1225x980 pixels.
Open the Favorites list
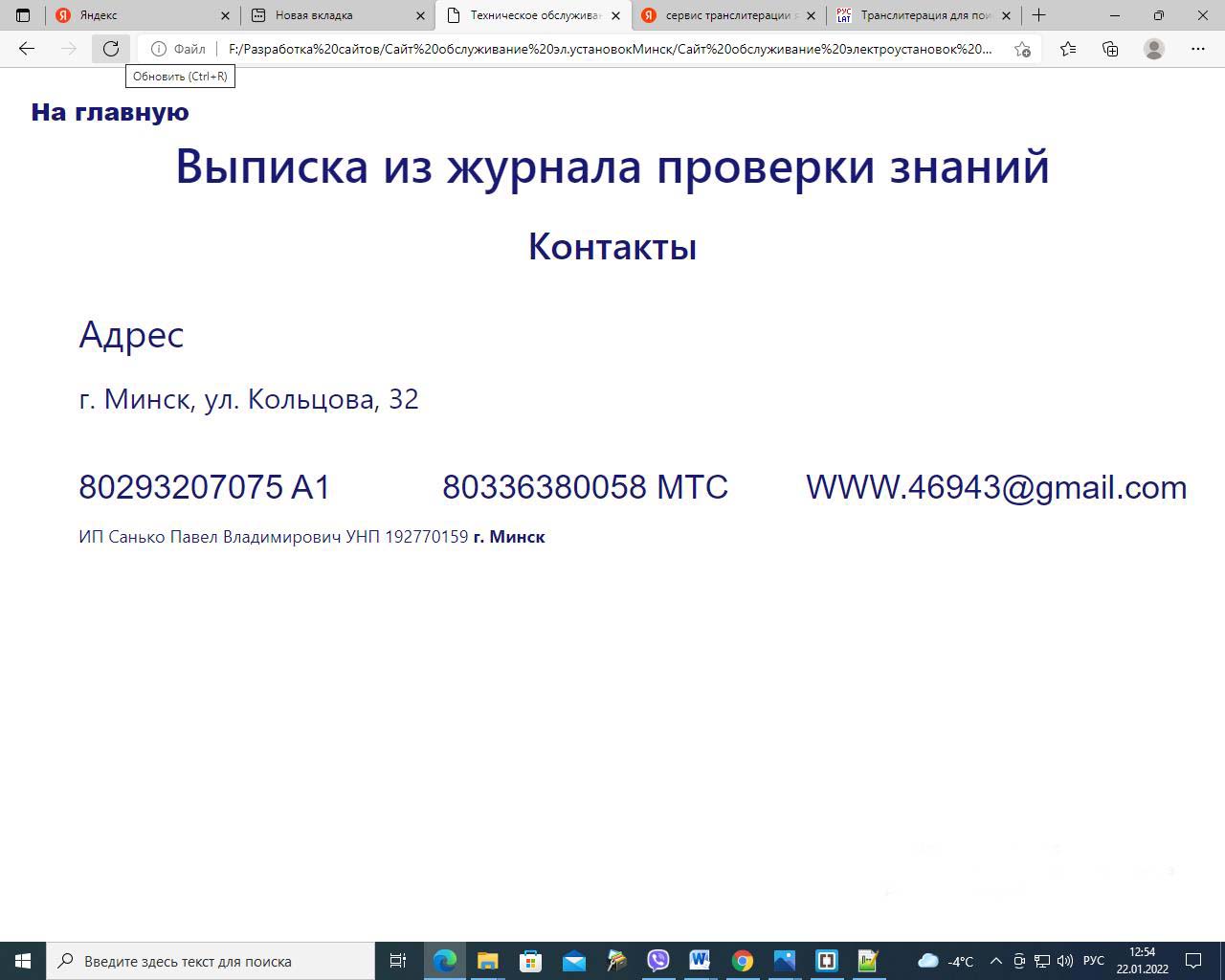coord(1068,49)
